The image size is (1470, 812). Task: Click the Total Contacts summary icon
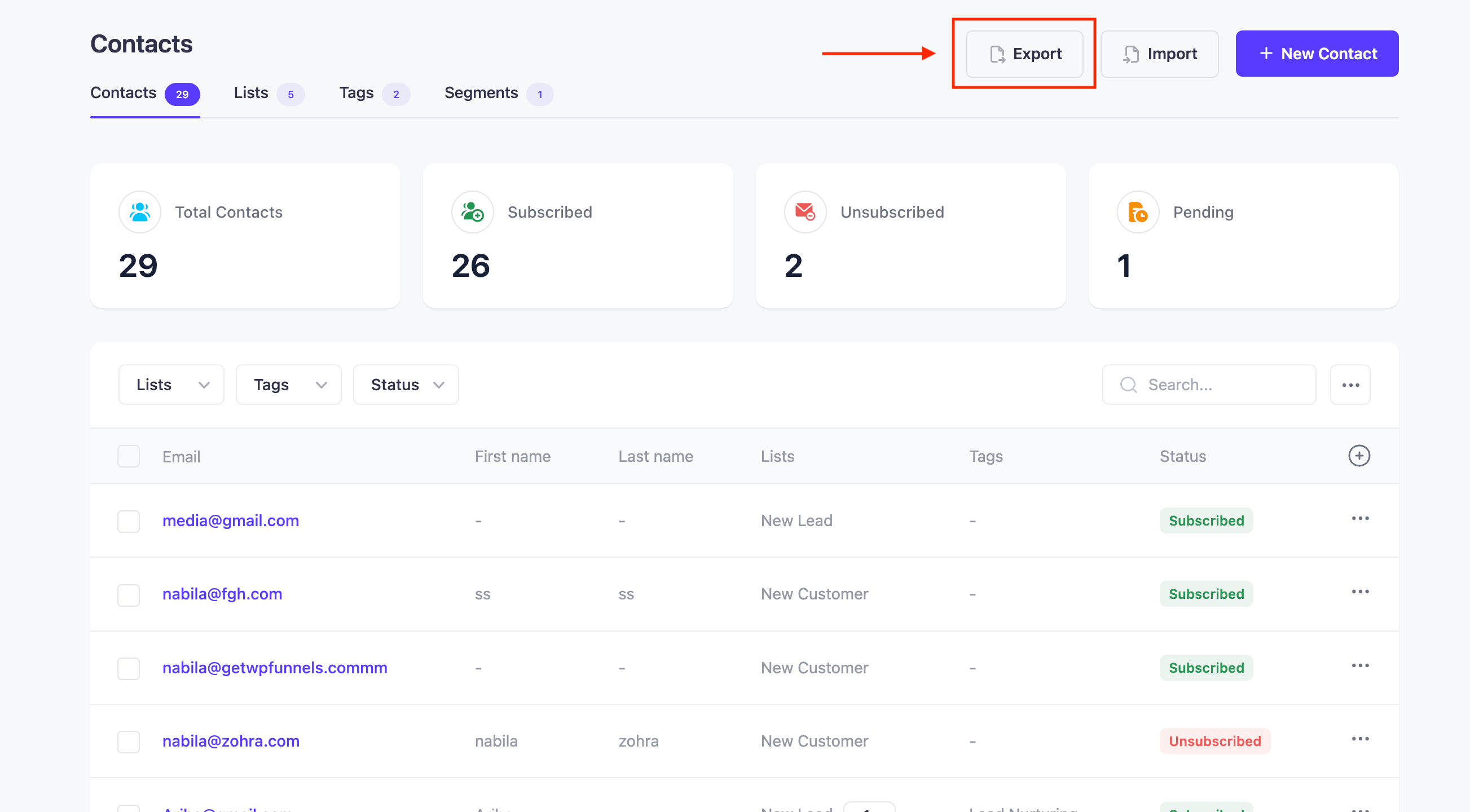pos(139,212)
